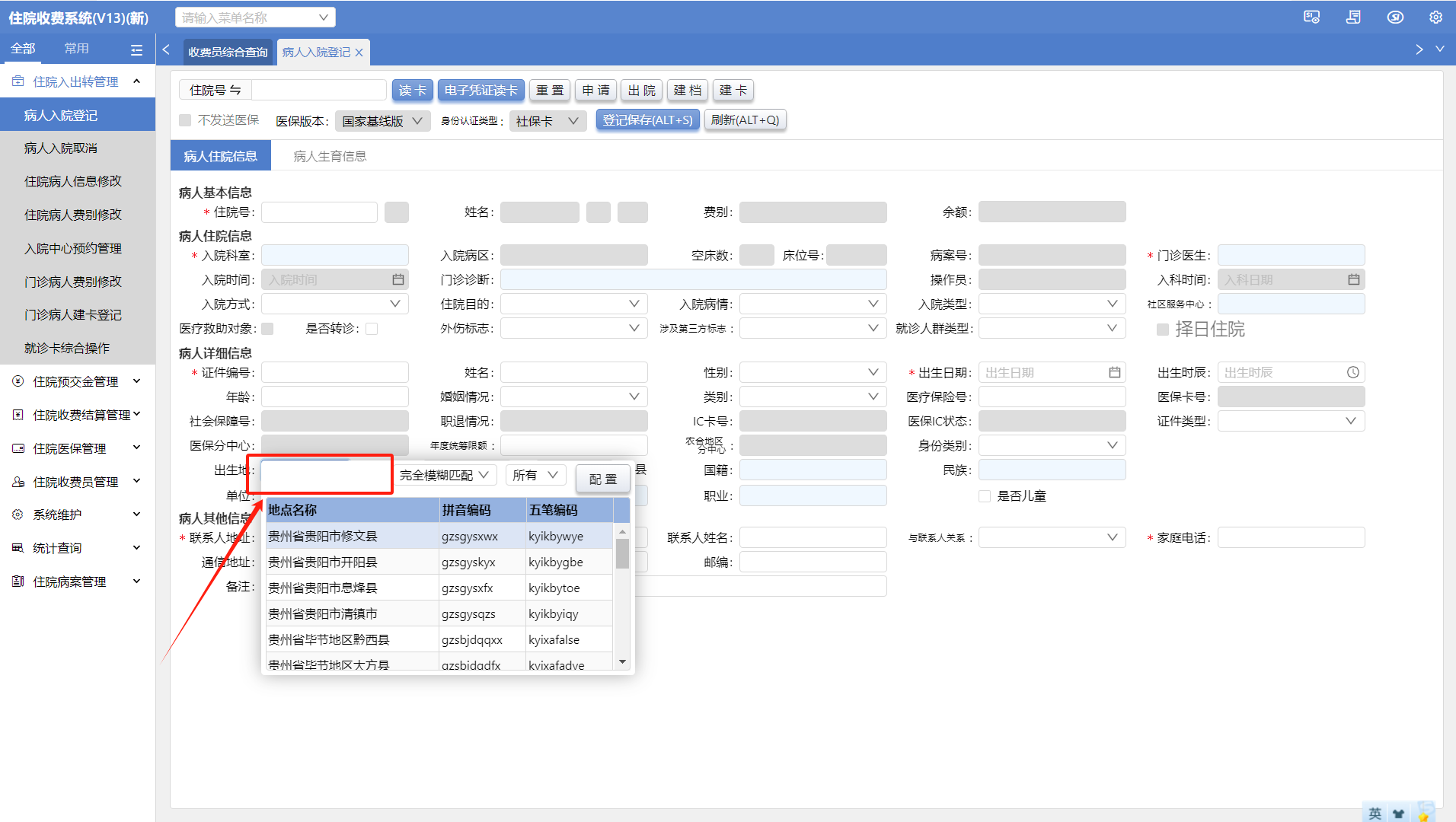Collapse the sidebar menu with hamburger icon
1456x822 pixels.
(136, 49)
